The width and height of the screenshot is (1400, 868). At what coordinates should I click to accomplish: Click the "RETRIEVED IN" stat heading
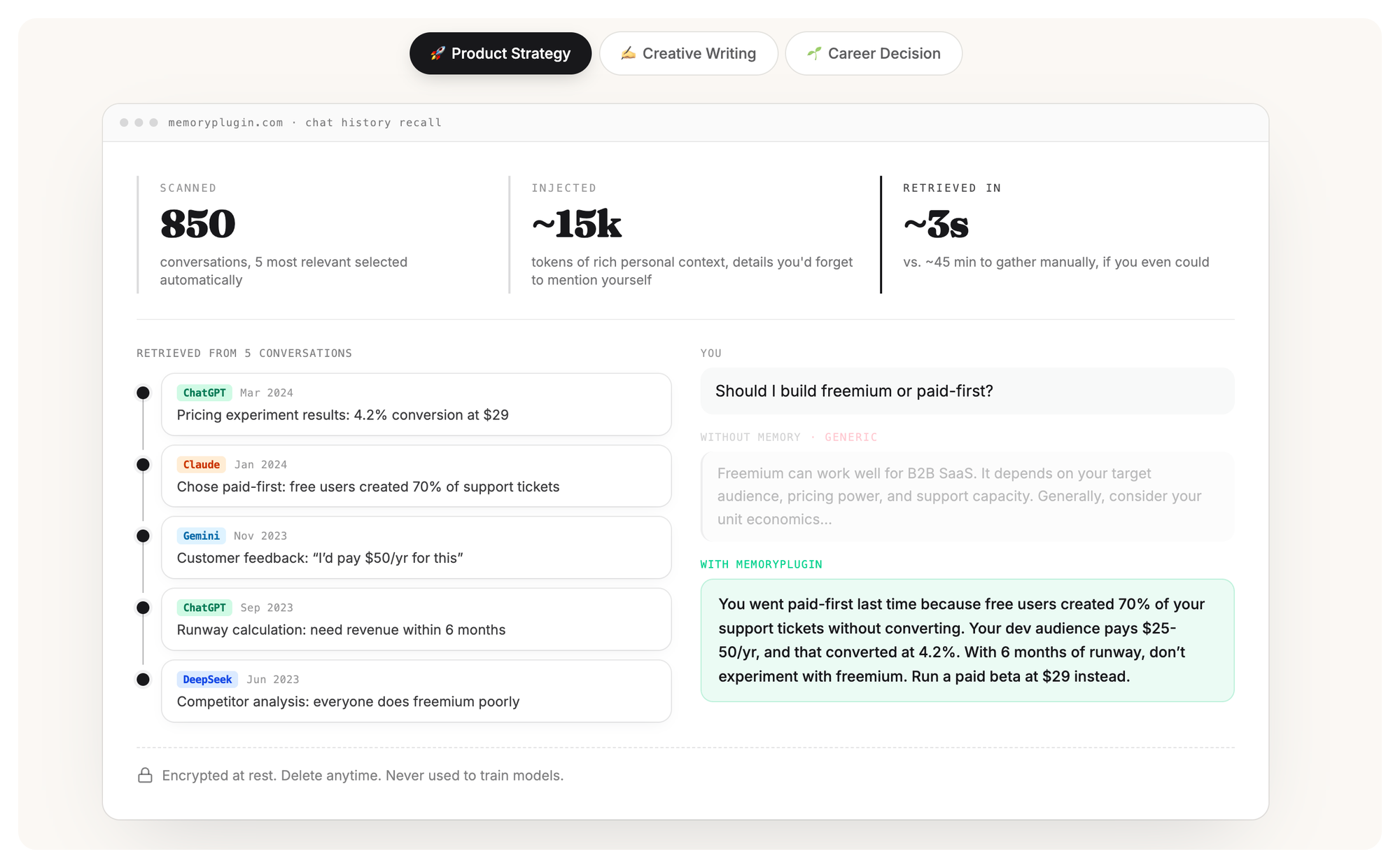952,188
